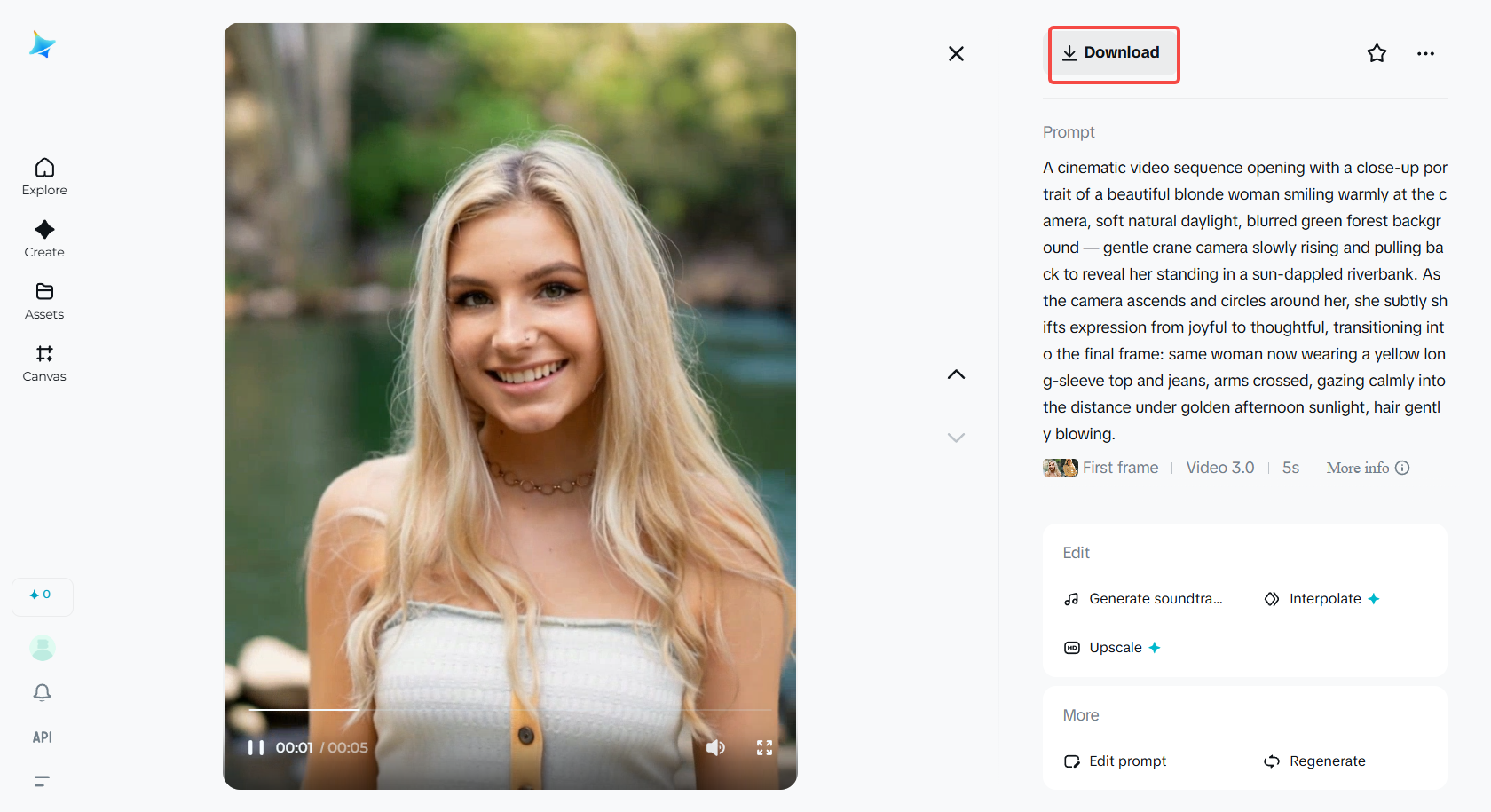Open the bottom sidebar hamburger menu
This screenshot has height=812, width=1491.
41,781
